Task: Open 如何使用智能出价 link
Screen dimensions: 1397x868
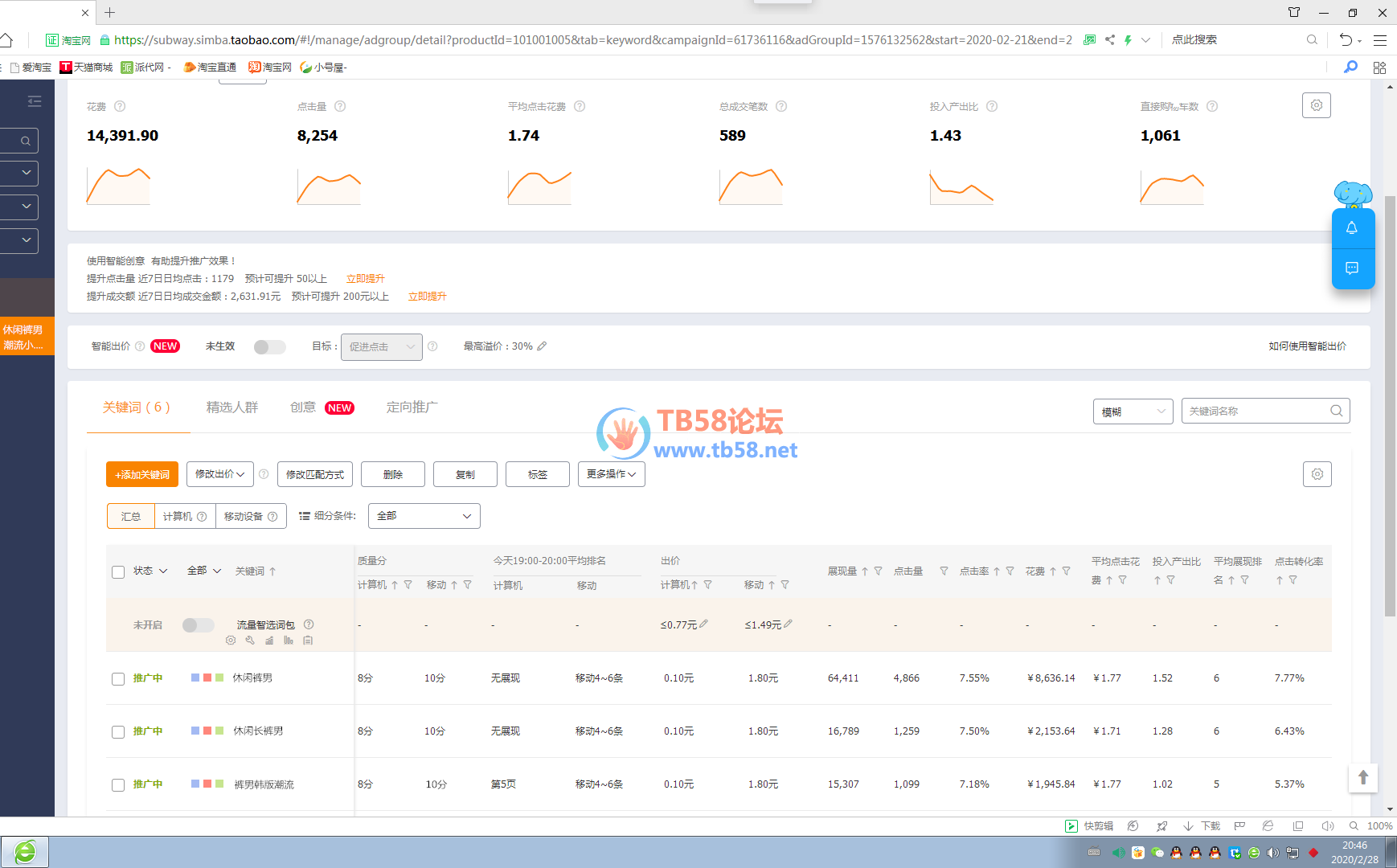Action: (1307, 346)
